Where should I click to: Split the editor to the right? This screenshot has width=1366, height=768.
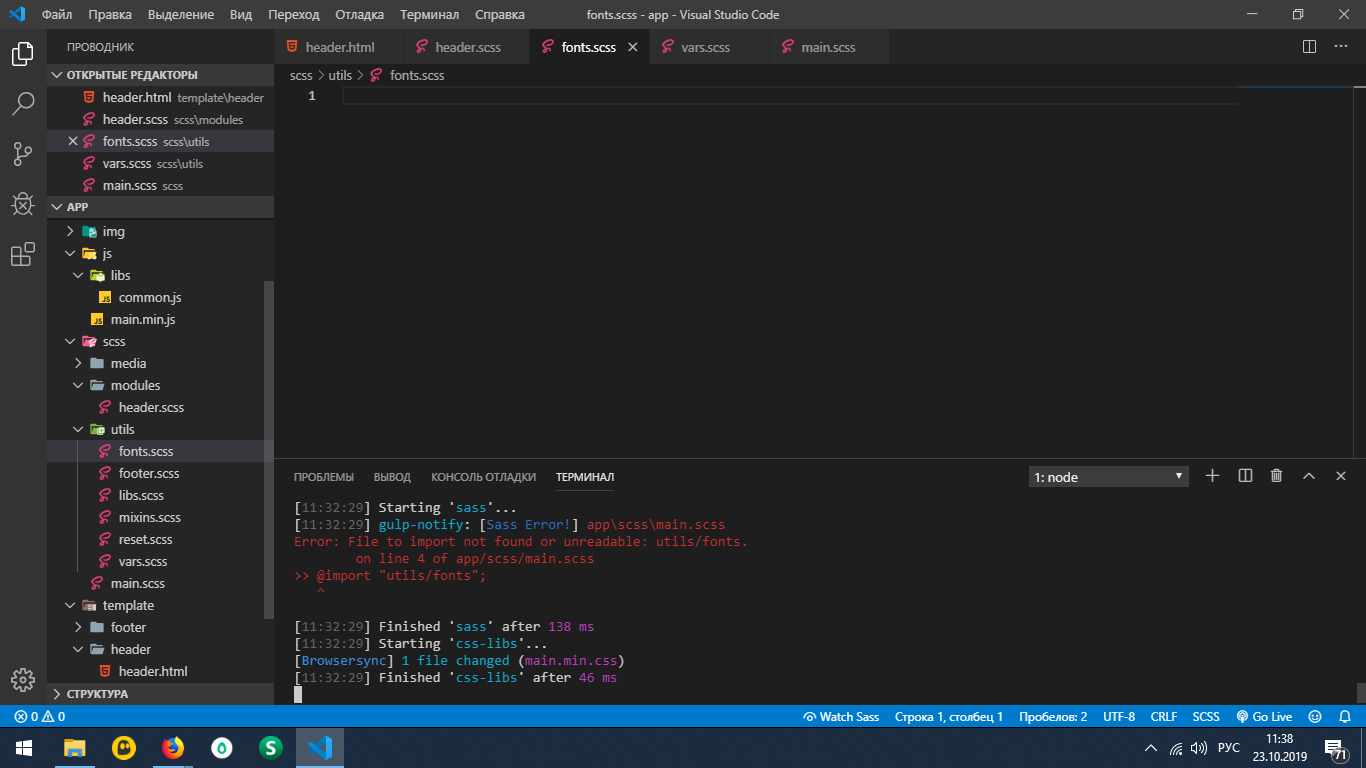[x=1309, y=47]
